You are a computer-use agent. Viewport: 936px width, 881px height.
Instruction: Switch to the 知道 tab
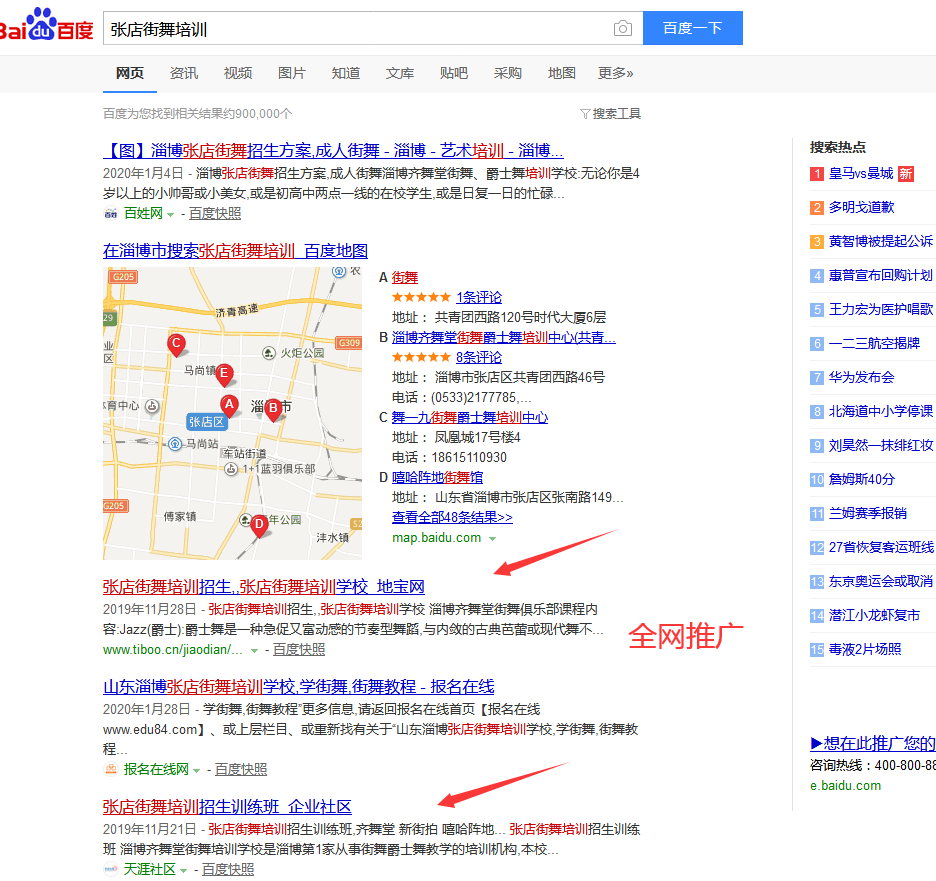pos(346,73)
